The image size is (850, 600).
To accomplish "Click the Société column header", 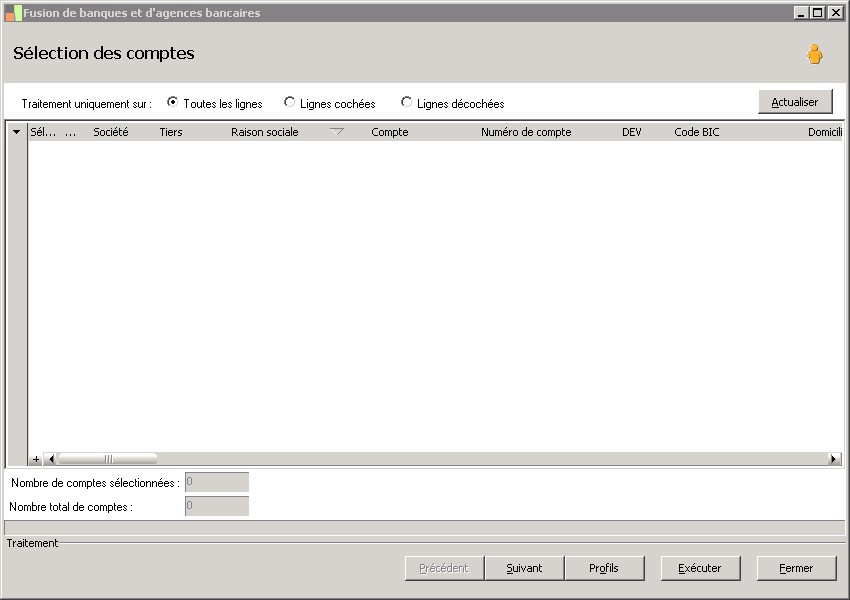I will (111, 132).
